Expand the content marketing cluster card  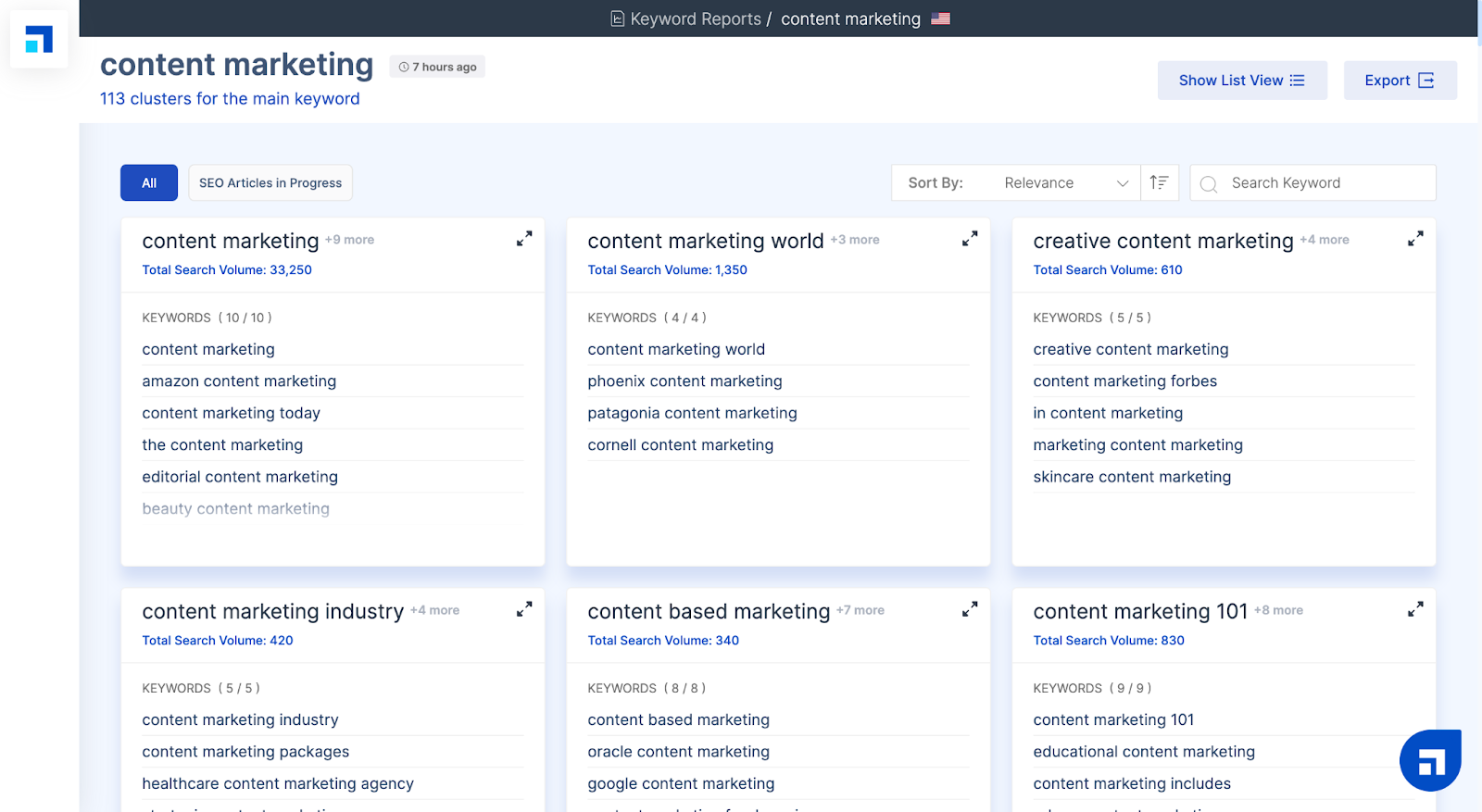click(524, 239)
